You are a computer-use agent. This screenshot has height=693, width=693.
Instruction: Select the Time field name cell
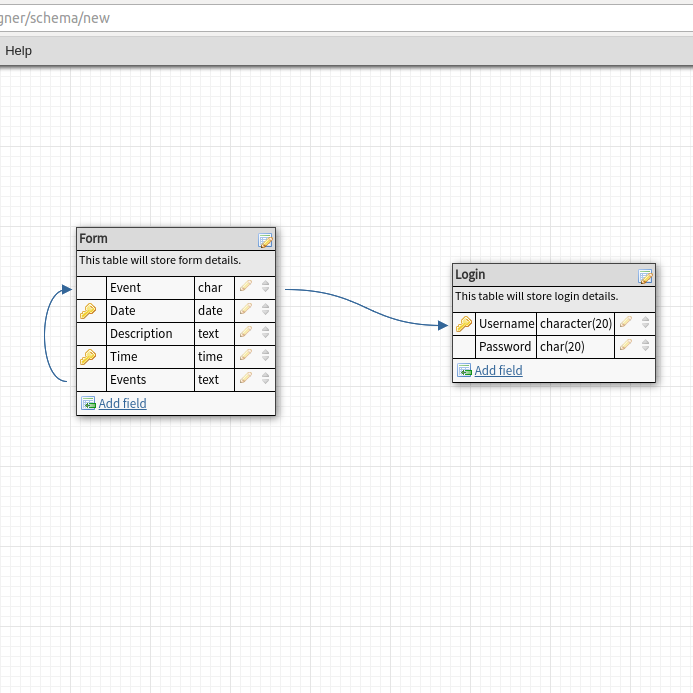pyautogui.click(x=150, y=357)
